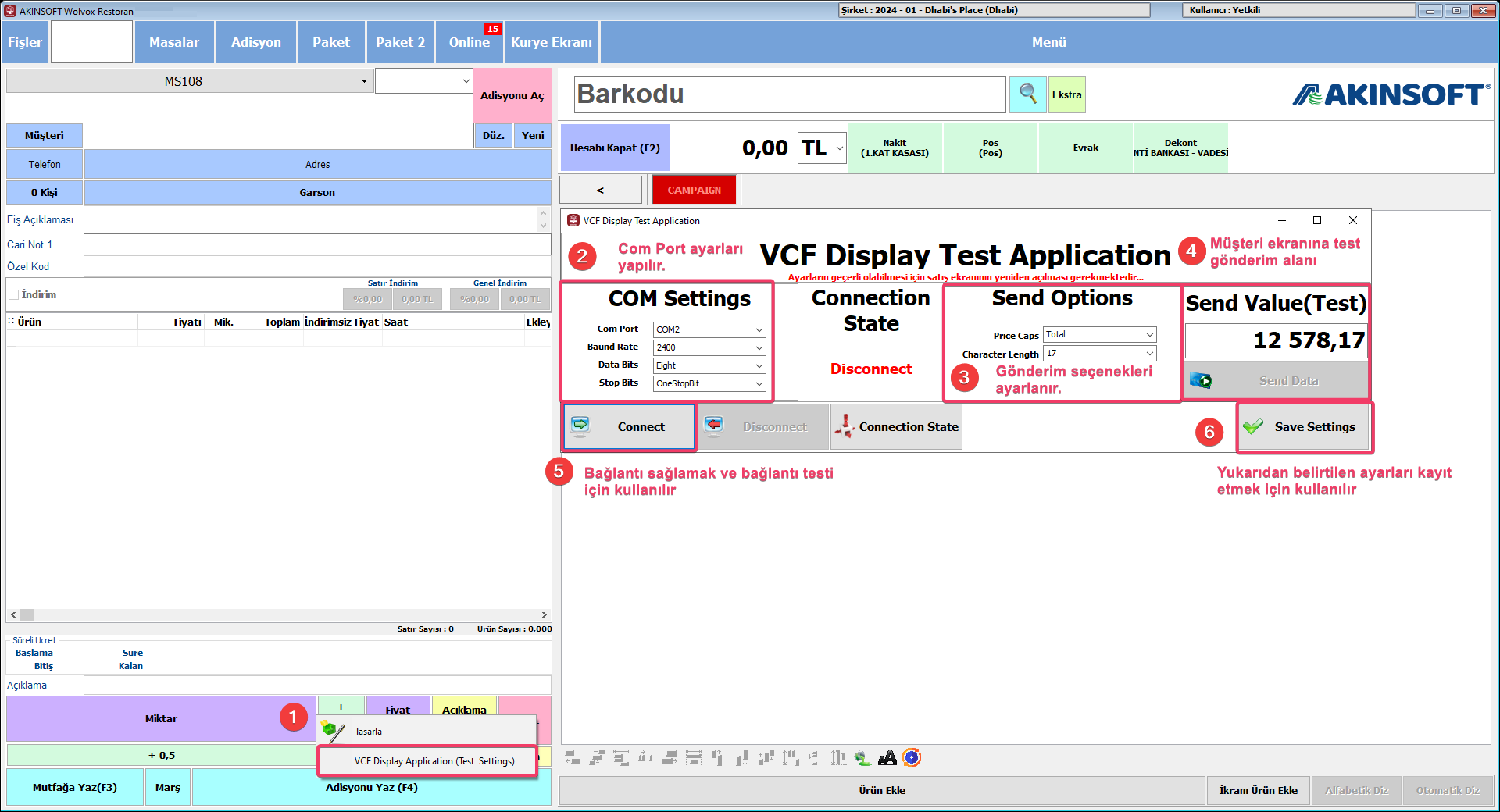Screen dimensions: 1500x812
Task: Switch to the Masalar tab
Action: pos(174,42)
